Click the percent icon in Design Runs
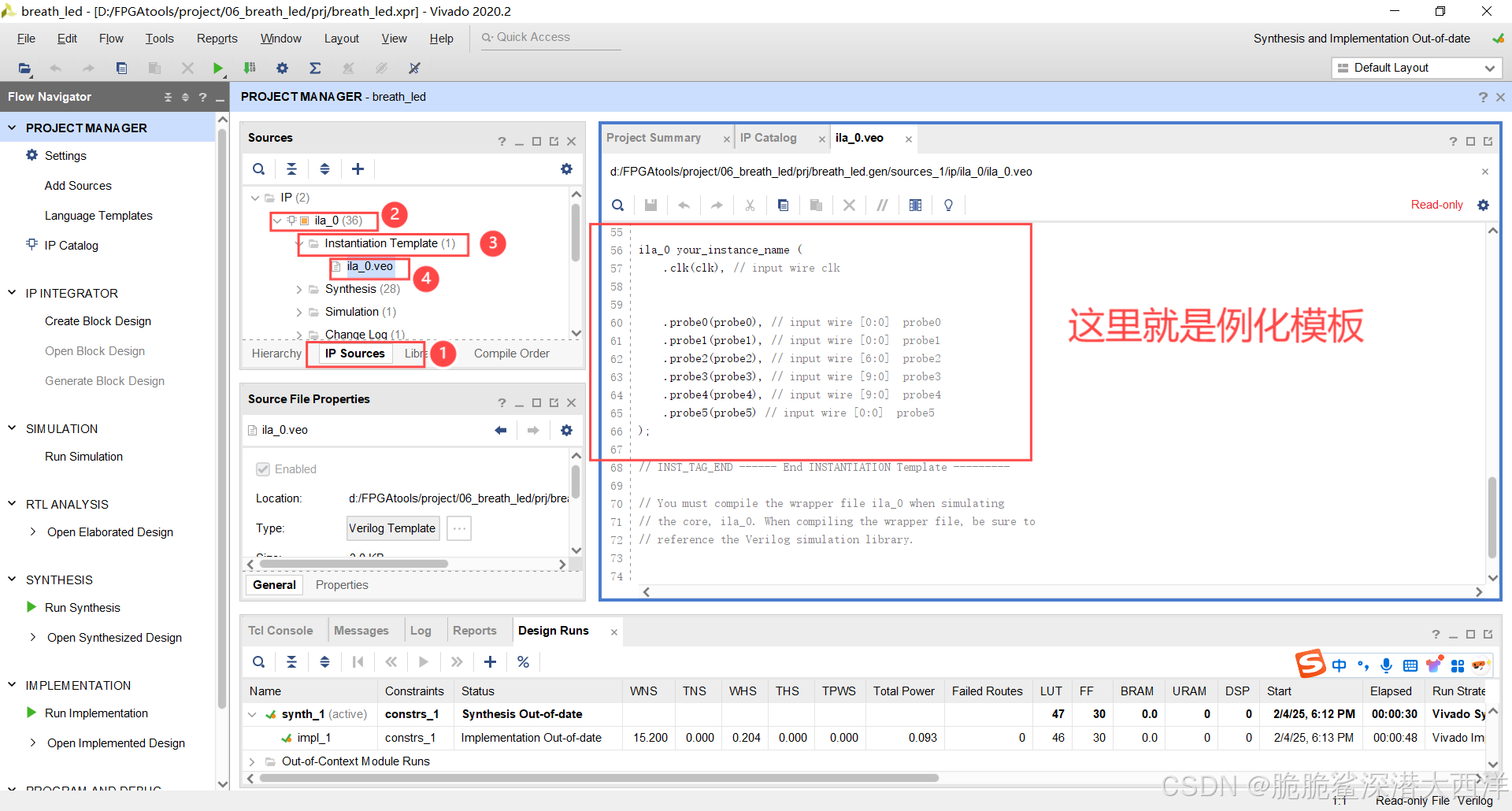The height and width of the screenshot is (811, 1512). (x=523, y=662)
